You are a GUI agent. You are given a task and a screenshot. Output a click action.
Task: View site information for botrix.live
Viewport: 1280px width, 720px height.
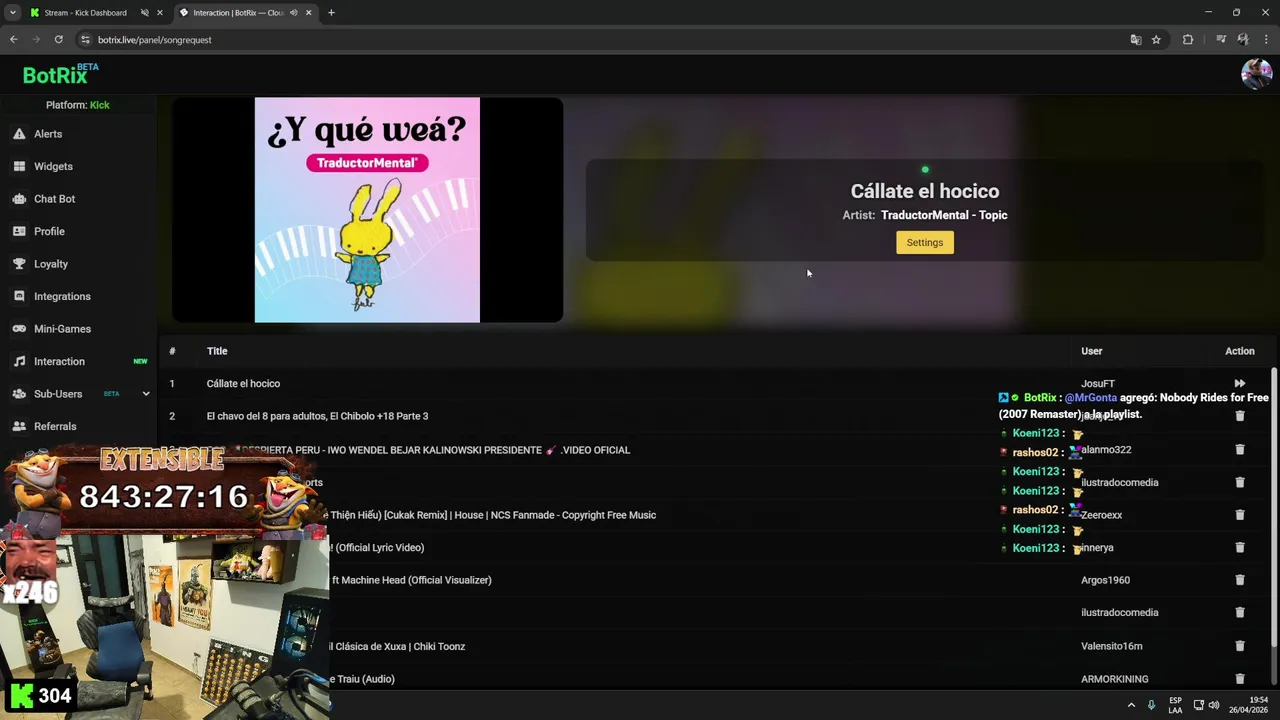(85, 40)
